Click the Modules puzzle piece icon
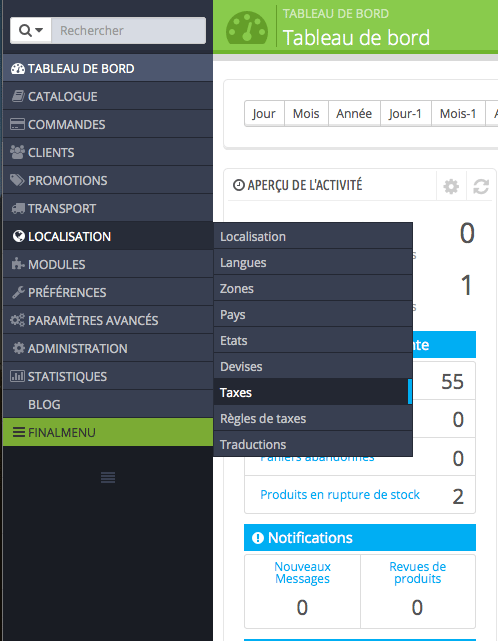Image resolution: width=498 pixels, height=641 pixels. 18,264
